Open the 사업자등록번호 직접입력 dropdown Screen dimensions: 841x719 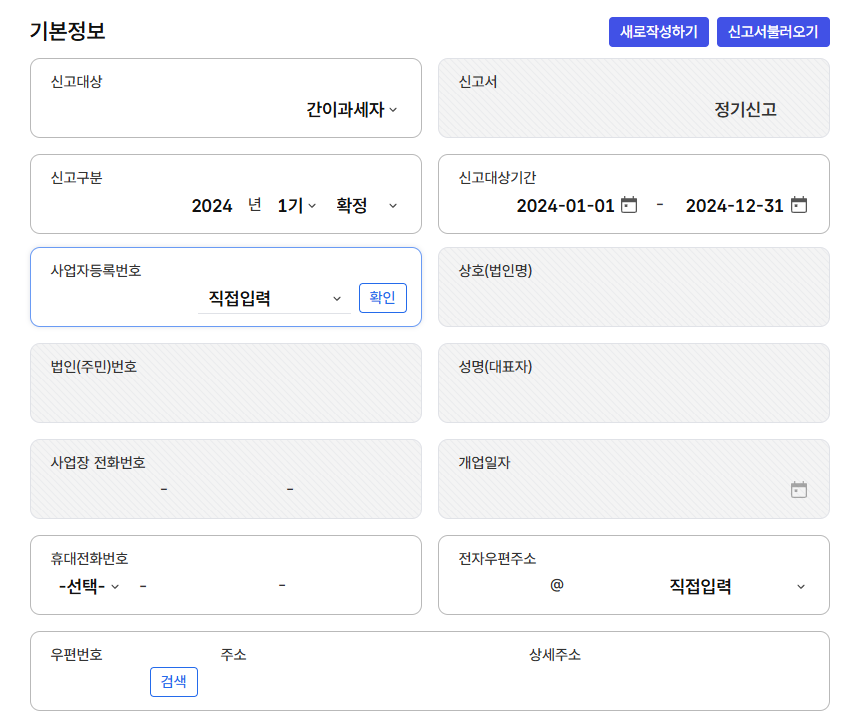274,298
